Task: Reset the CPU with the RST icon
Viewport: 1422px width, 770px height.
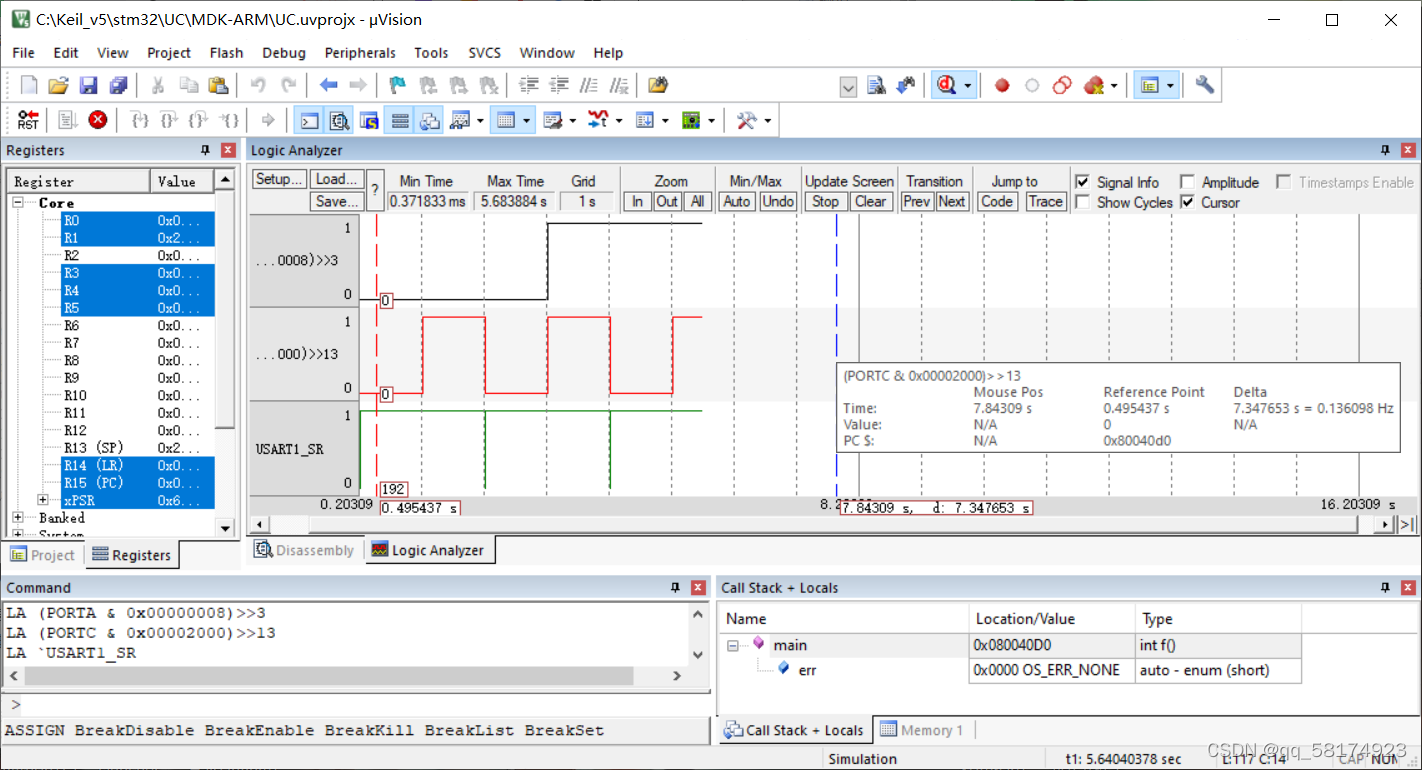Action: coord(28,121)
